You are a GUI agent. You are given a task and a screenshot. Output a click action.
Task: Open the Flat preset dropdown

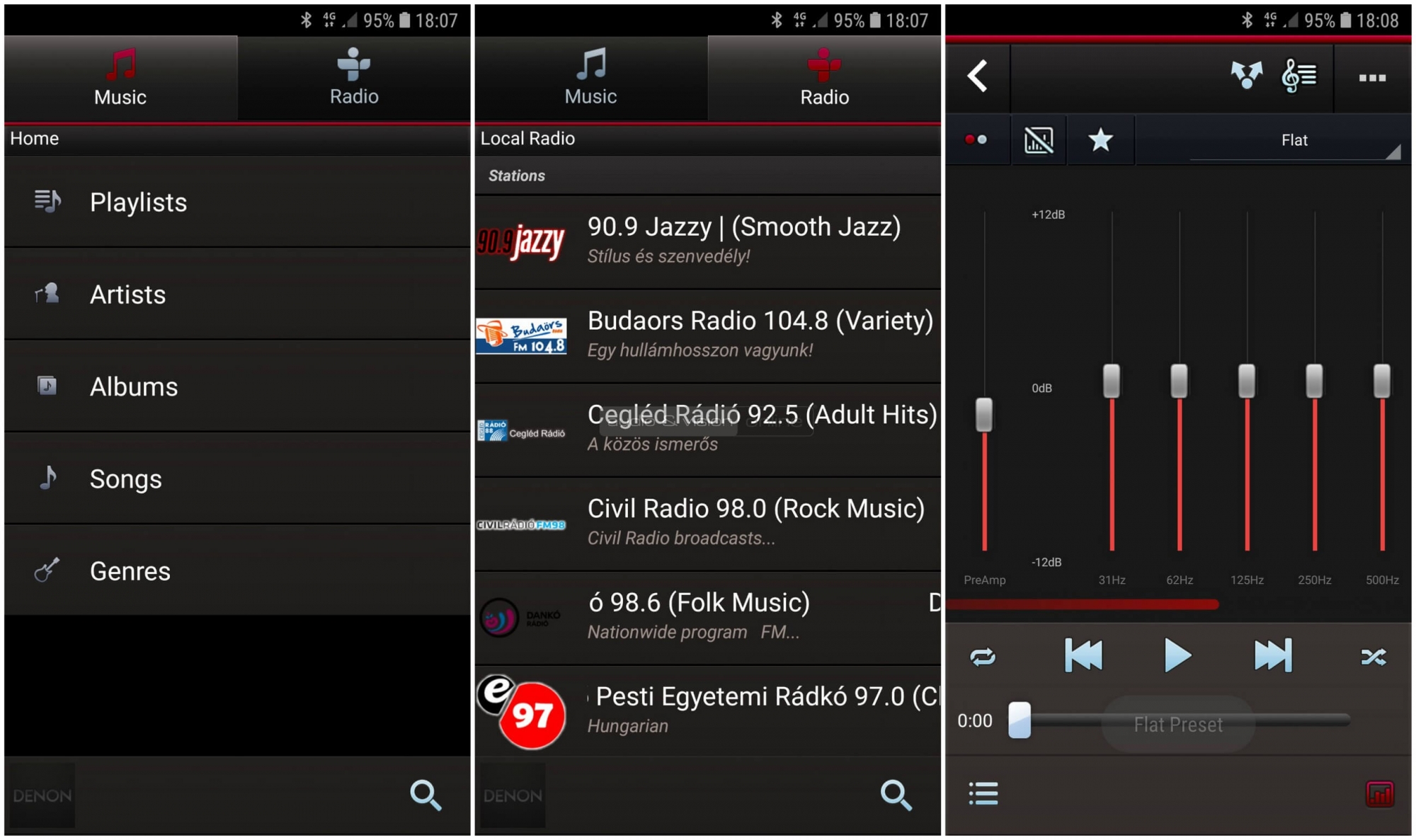point(1295,141)
